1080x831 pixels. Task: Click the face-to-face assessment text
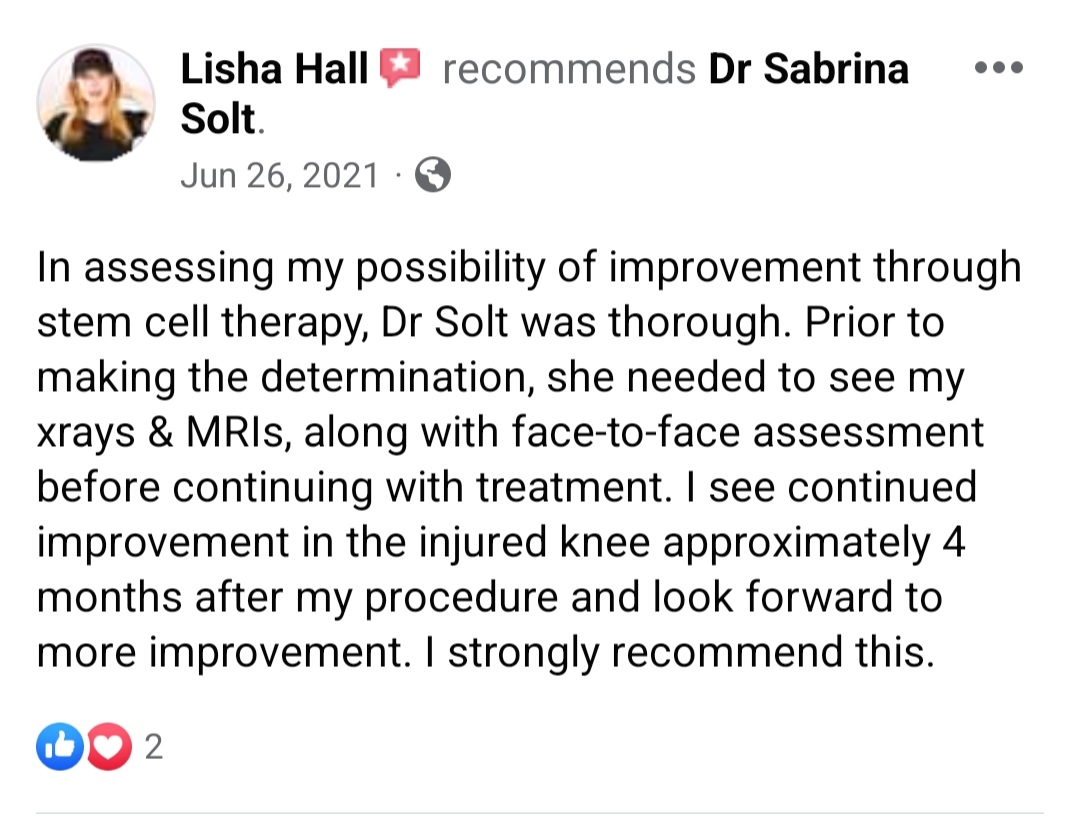coord(747,433)
